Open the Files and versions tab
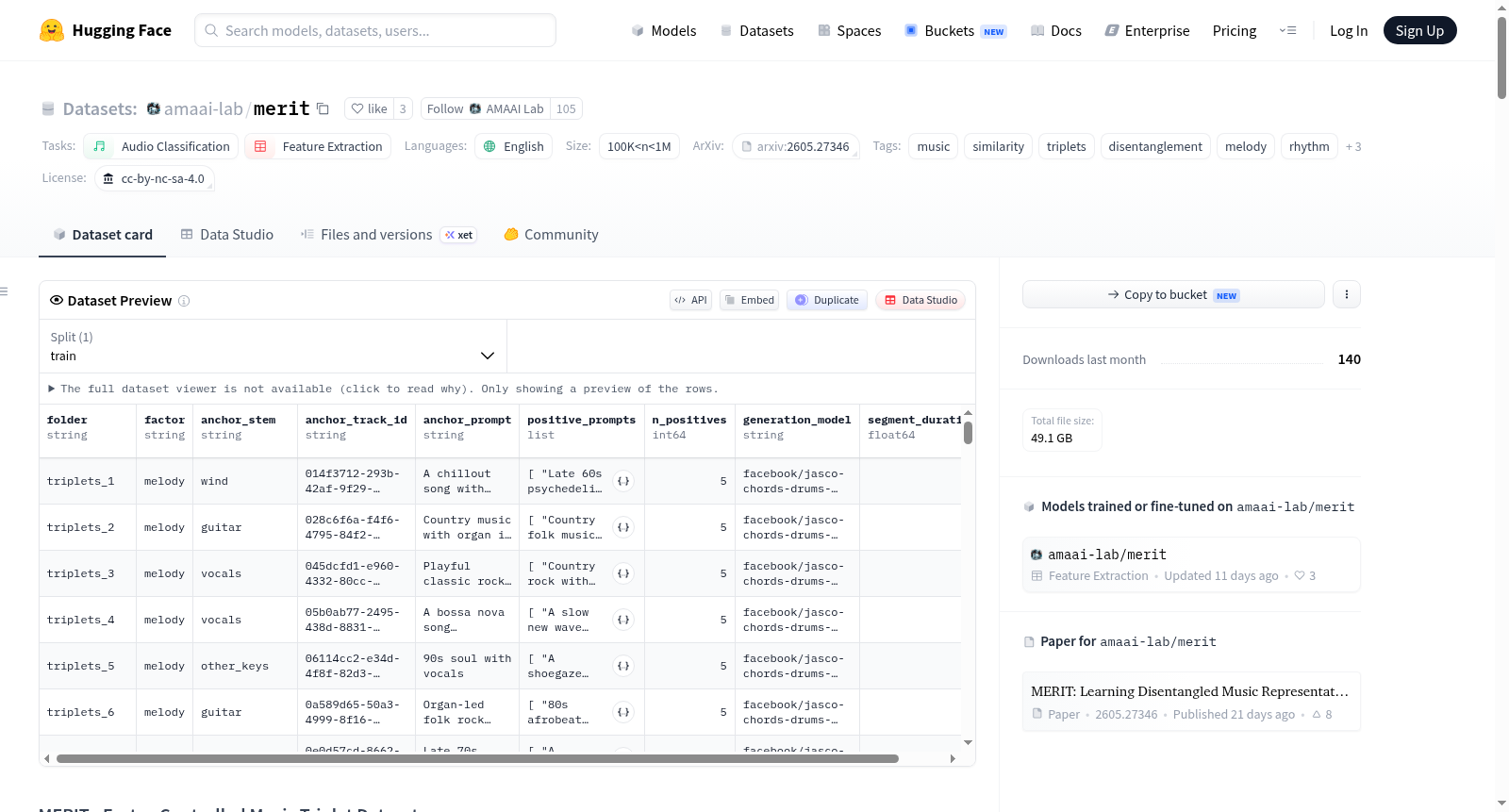The image size is (1509, 812). tap(389, 235)
